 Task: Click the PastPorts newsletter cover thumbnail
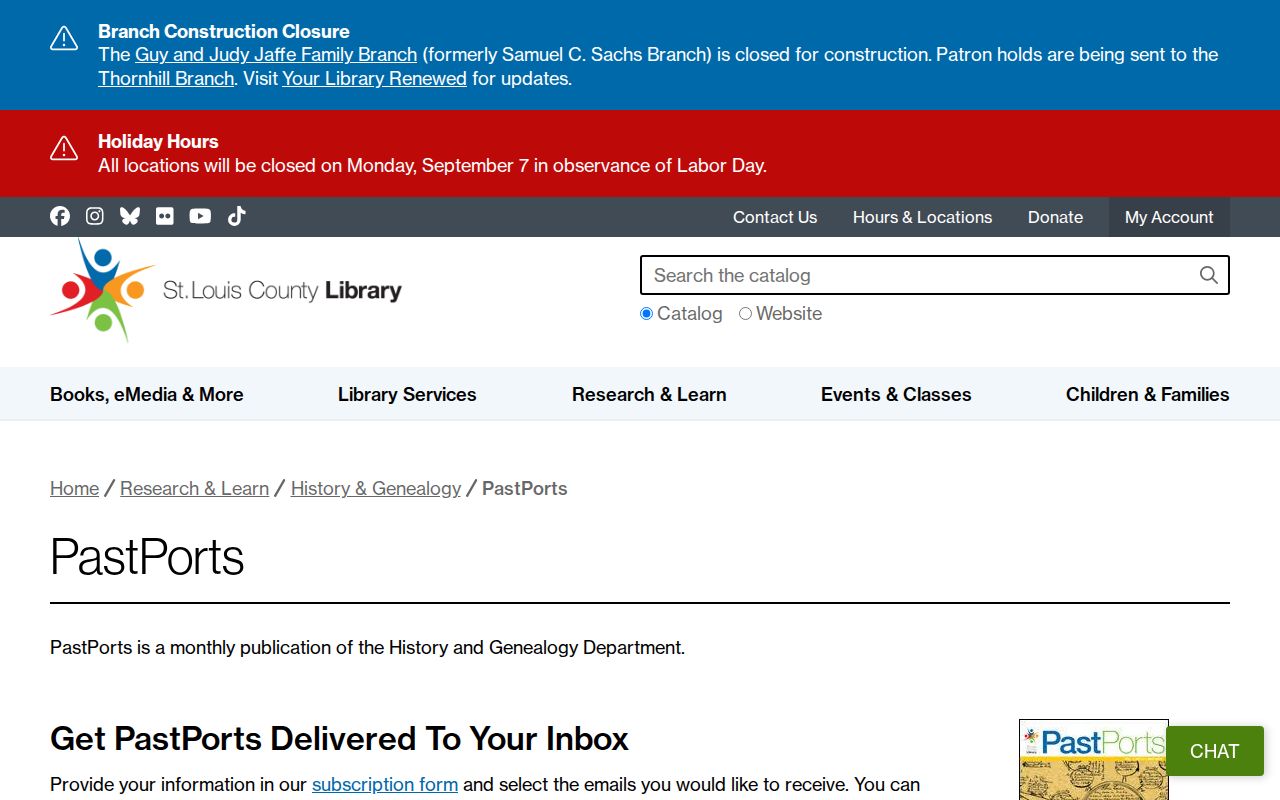[1094, 759]
